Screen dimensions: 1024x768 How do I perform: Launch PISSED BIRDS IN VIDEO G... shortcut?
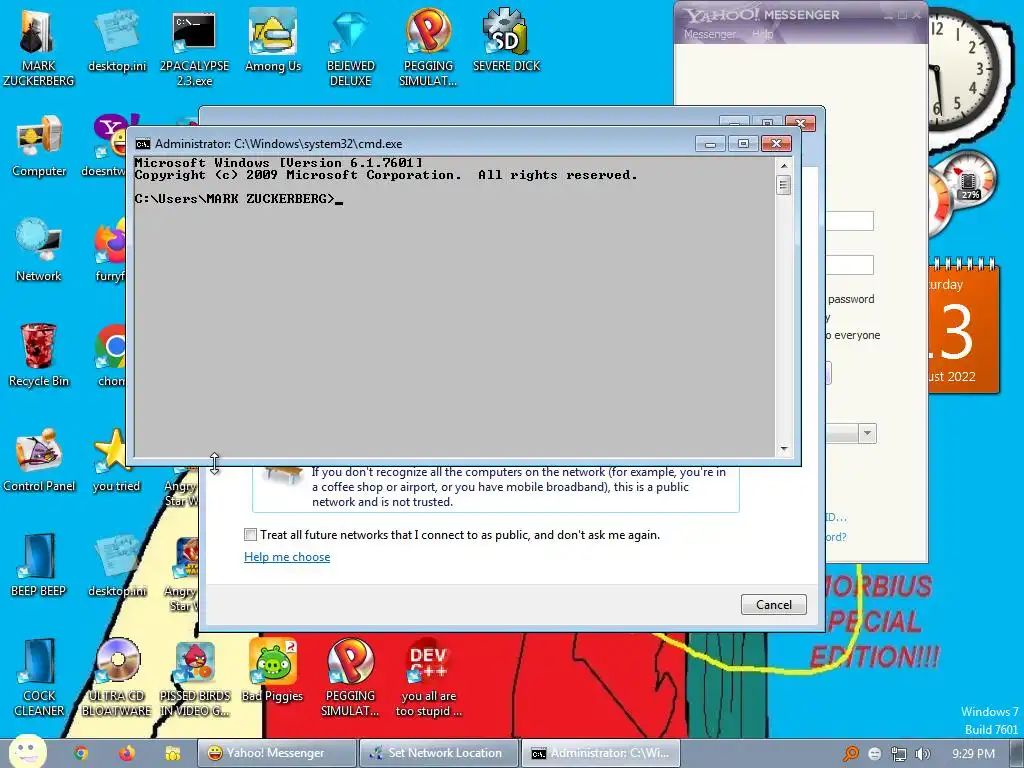click(195, 677)
